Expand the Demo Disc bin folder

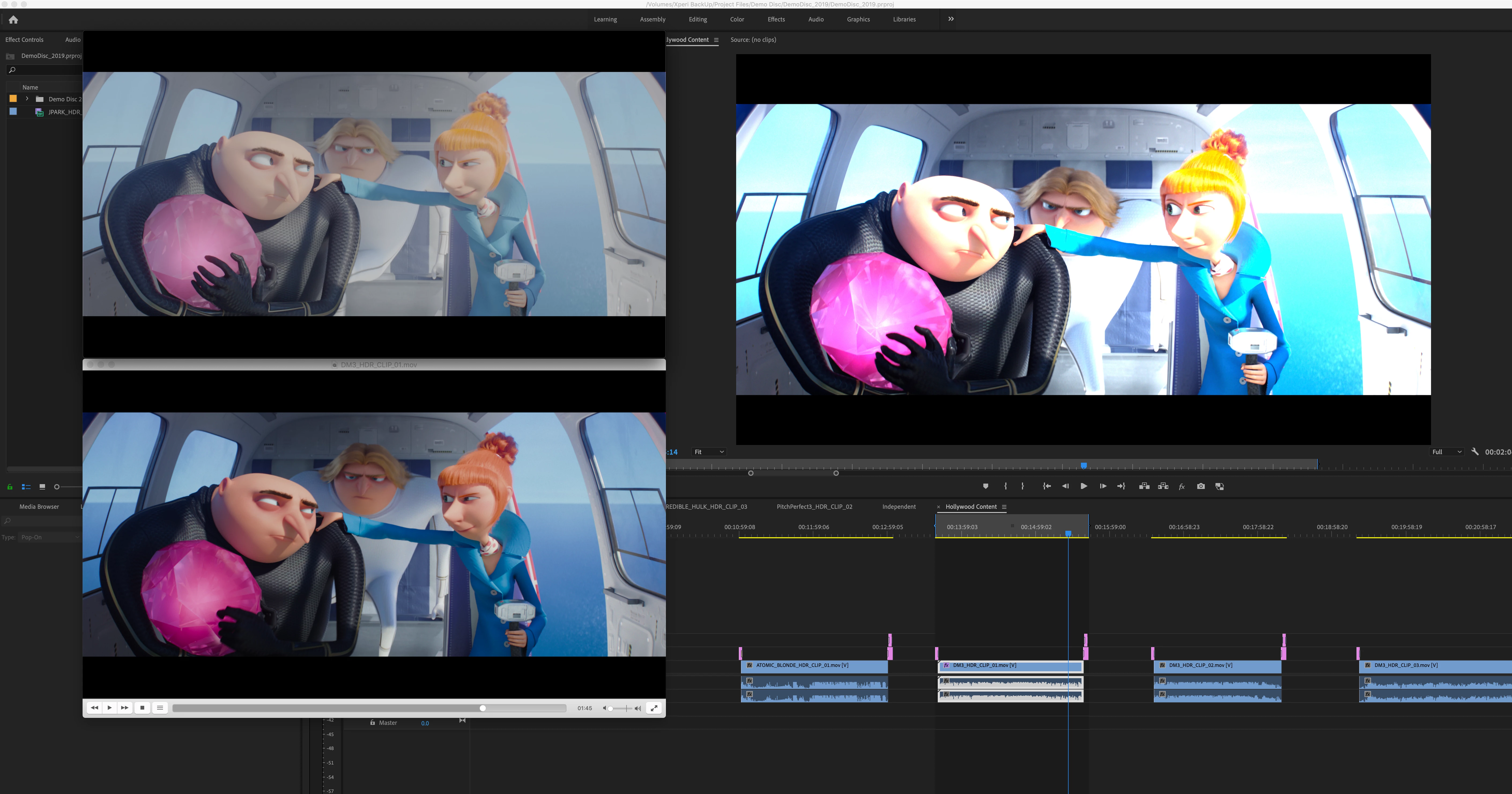click(27, 99)
